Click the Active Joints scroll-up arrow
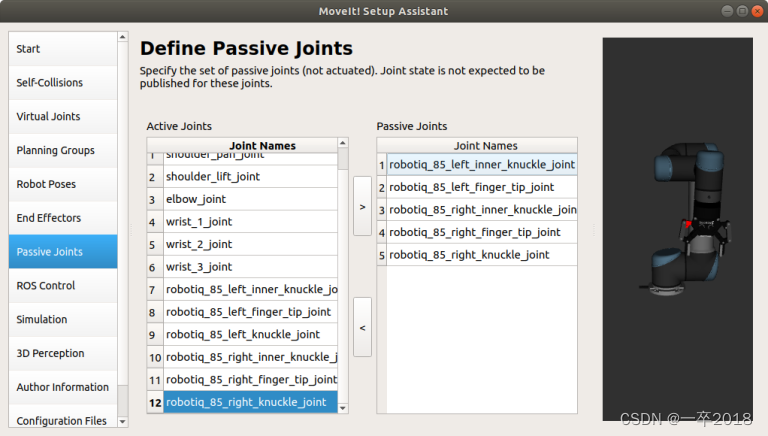 [343, 143]
